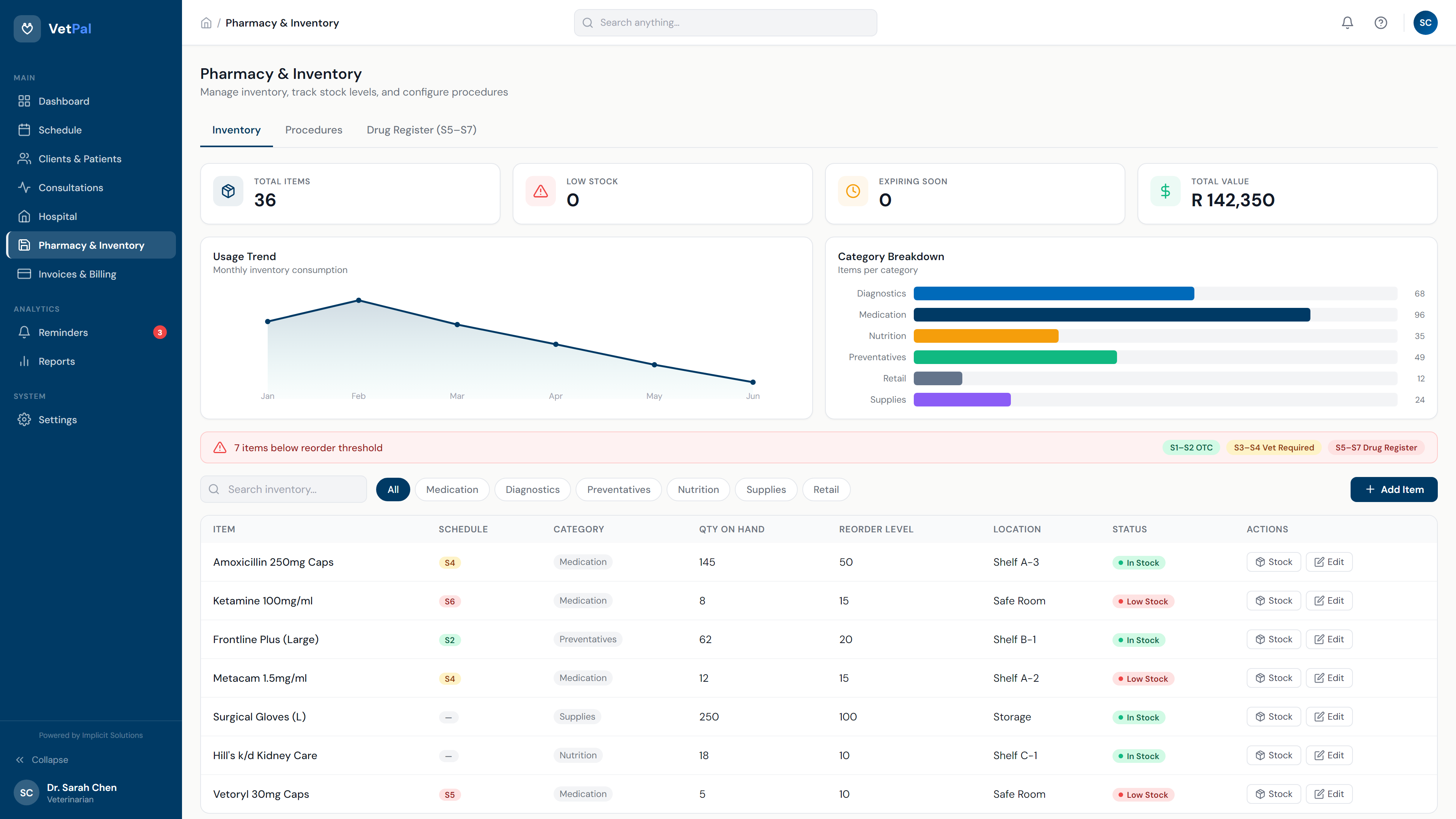Click the Medication bar in Category Breakdown
The image size is (1456, 819).
coord(1111,315)
